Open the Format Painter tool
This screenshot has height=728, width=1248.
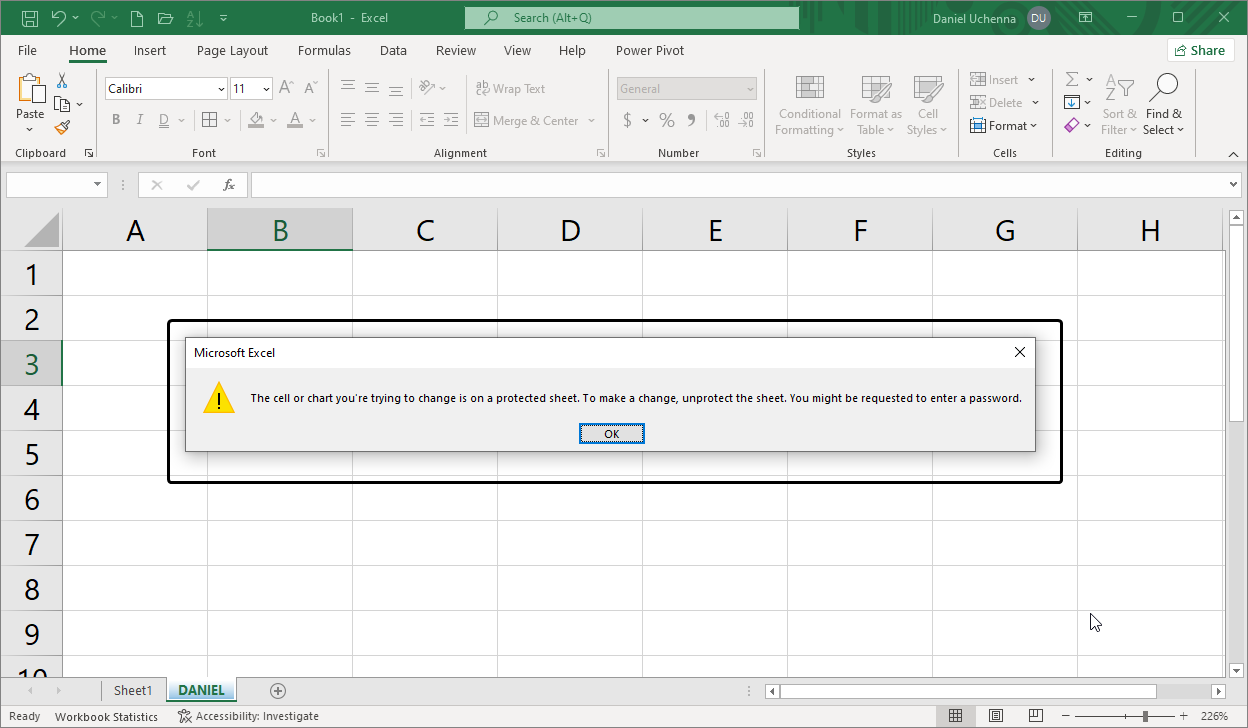tap(62, 127)
